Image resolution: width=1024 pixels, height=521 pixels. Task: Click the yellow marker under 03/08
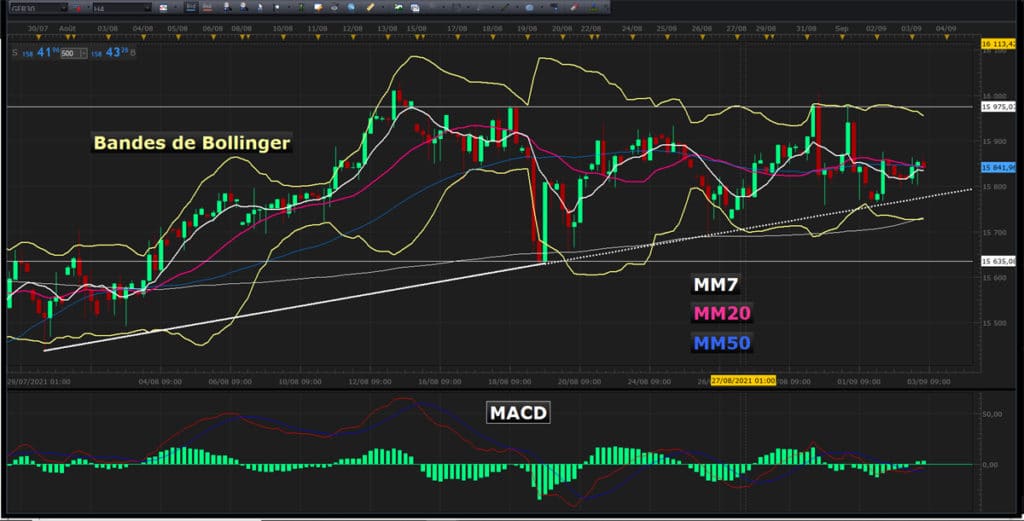click(x=108, y=37)
